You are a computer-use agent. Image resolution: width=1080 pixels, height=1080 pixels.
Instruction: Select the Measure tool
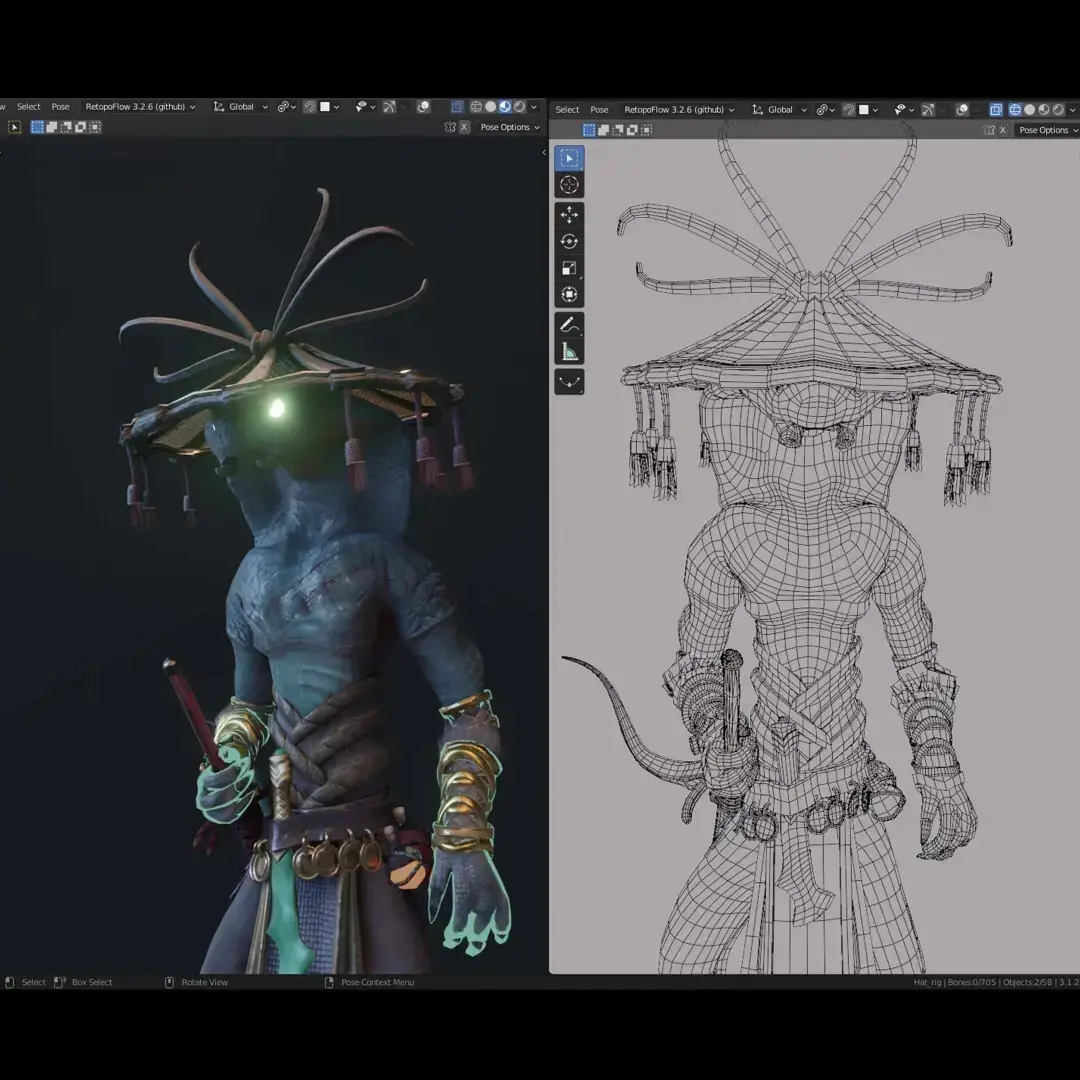569,351
